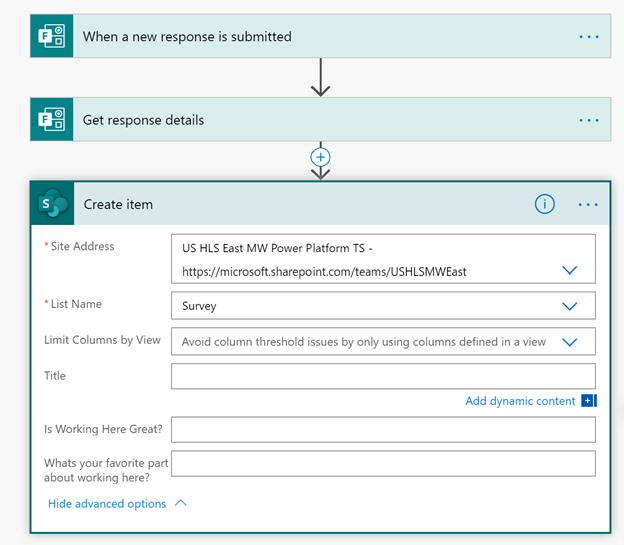The width and height of the screenshot is (624, 545).
Task: Focus the 'Is Working Here Great?' field
Action: coord(383,430)
